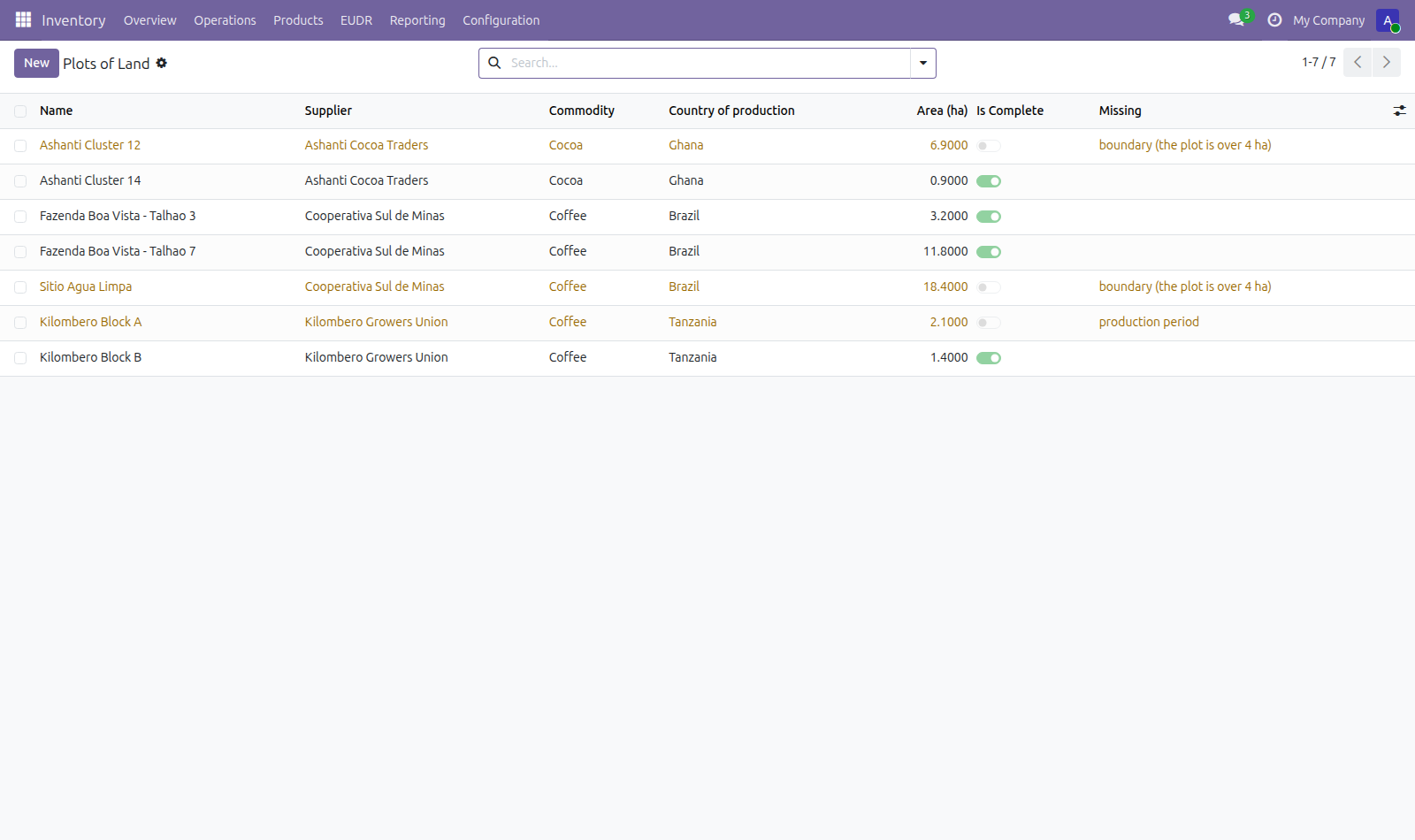Image resolution: width=1415 pixels, height=840 pixels.
Task: Open the EUDR menu
Action: [356, 20]
